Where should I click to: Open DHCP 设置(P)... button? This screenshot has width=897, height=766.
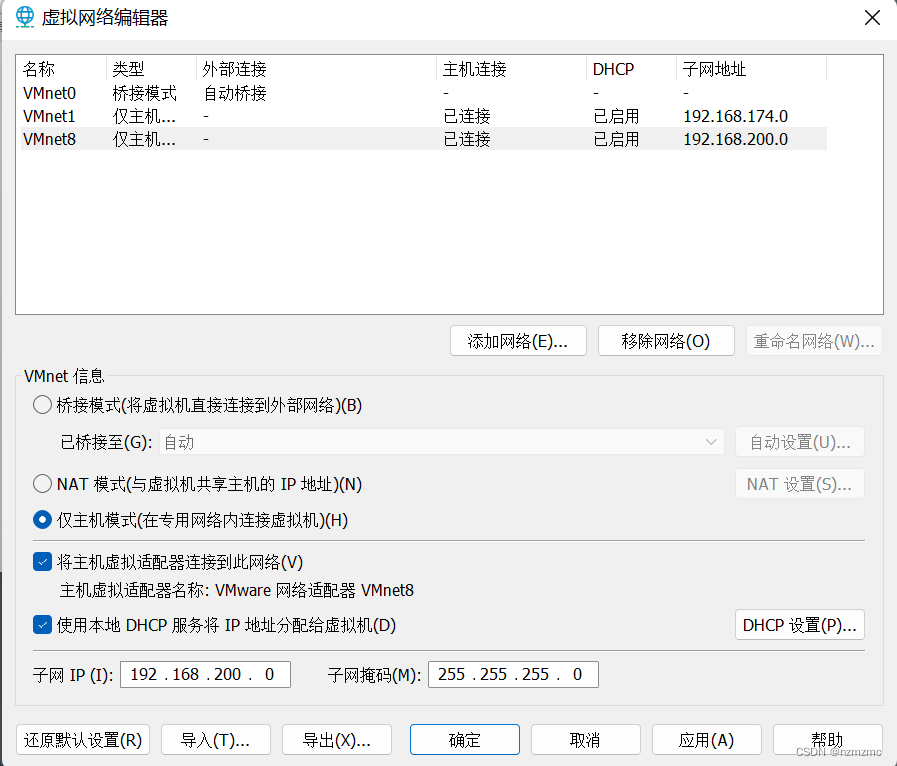(x=800, y=625)
